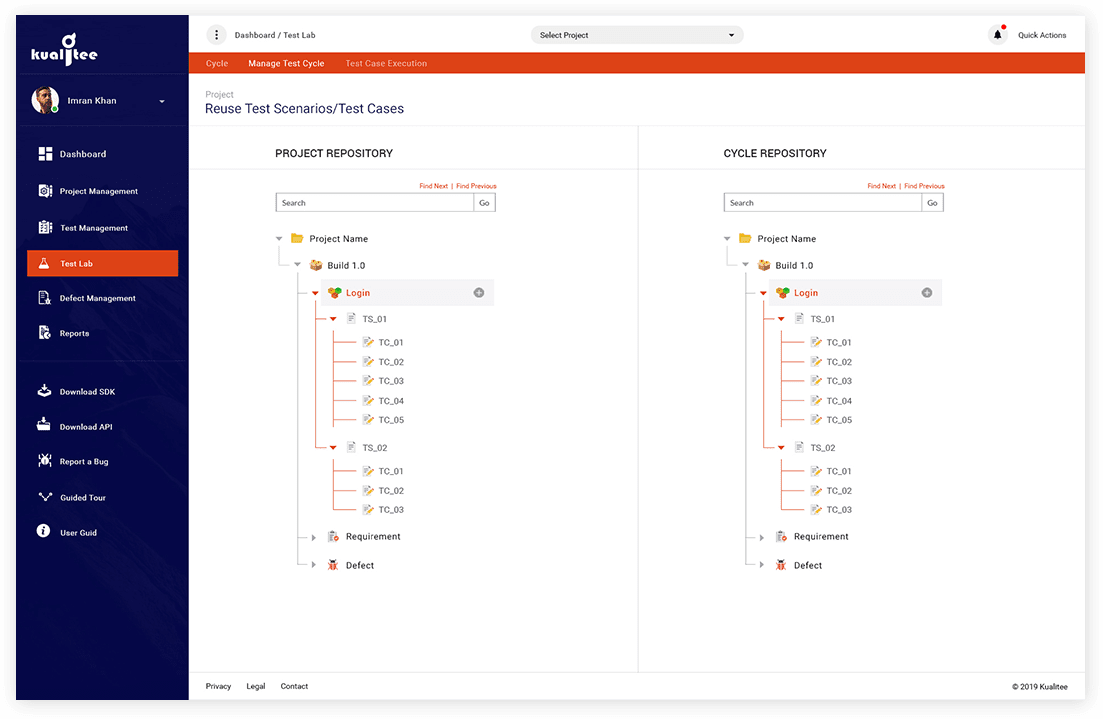
Task: Click plus icon on Cycle Repository Login
Action: click(x=927, y=293)
